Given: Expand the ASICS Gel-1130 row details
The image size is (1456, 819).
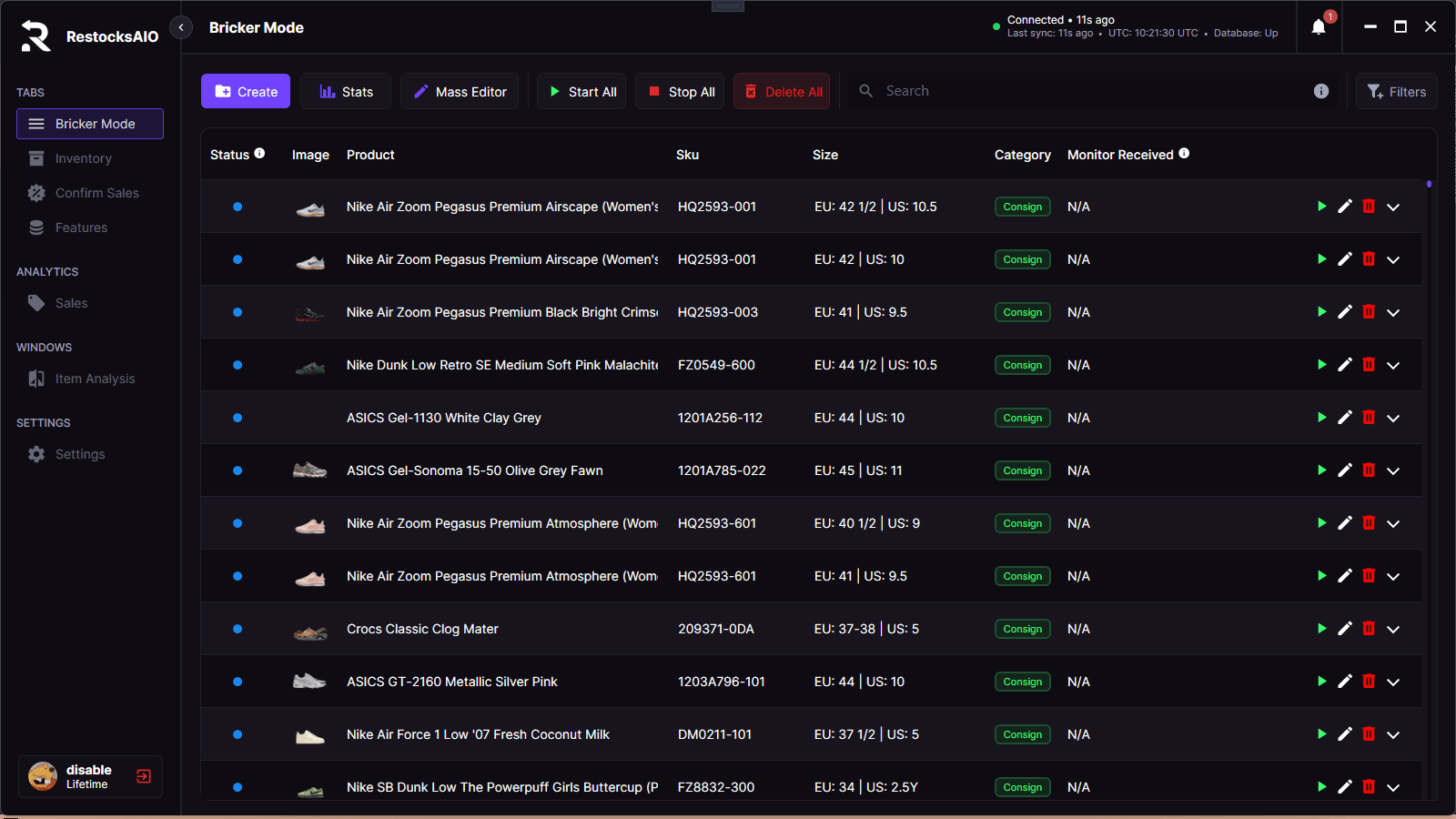Looking at the screenshot, I should (x=1393, y=418).
